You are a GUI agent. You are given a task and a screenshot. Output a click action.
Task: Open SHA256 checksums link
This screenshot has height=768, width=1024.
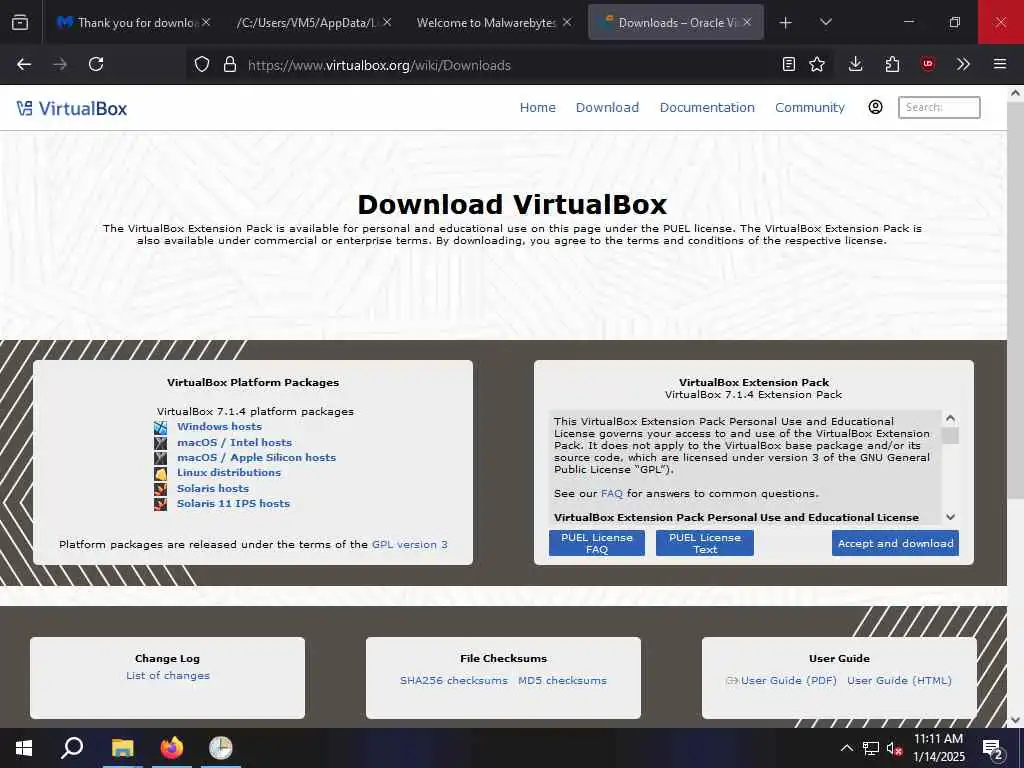[454, 680]
